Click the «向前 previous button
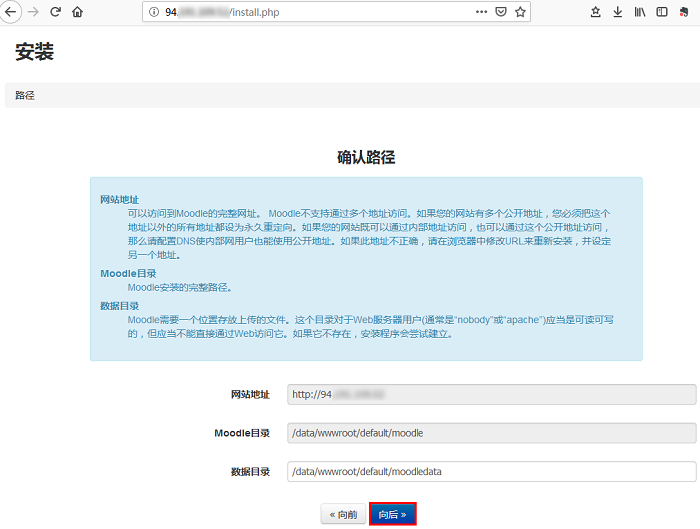This screenshot has height=529, width=700. [x=342, y=514]
